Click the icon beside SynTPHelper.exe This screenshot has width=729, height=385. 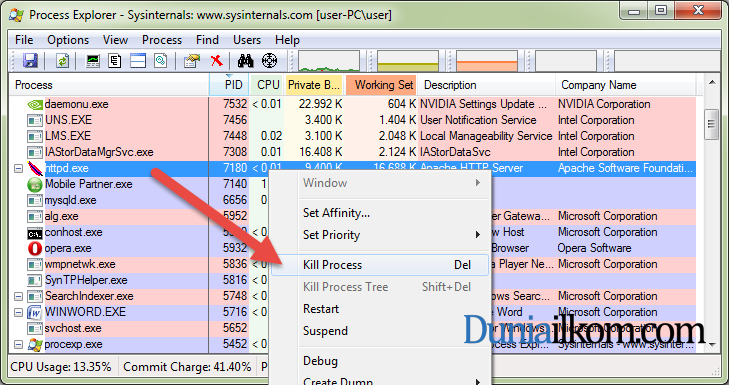click(x=35, y=281)
